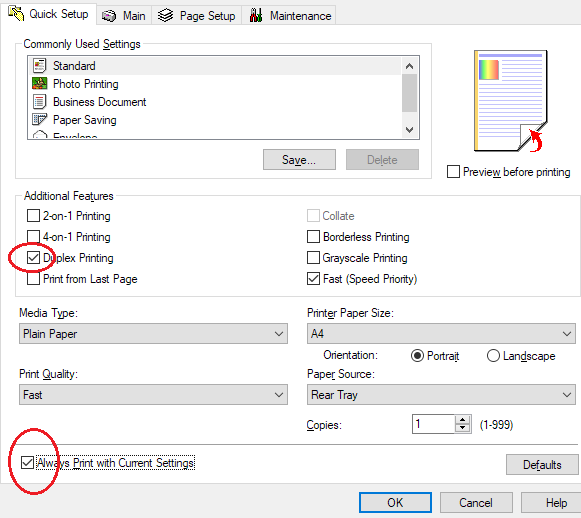581x518 pixels.
Task: Click the Paper Saving profile icon
Action: click(39, 119)
